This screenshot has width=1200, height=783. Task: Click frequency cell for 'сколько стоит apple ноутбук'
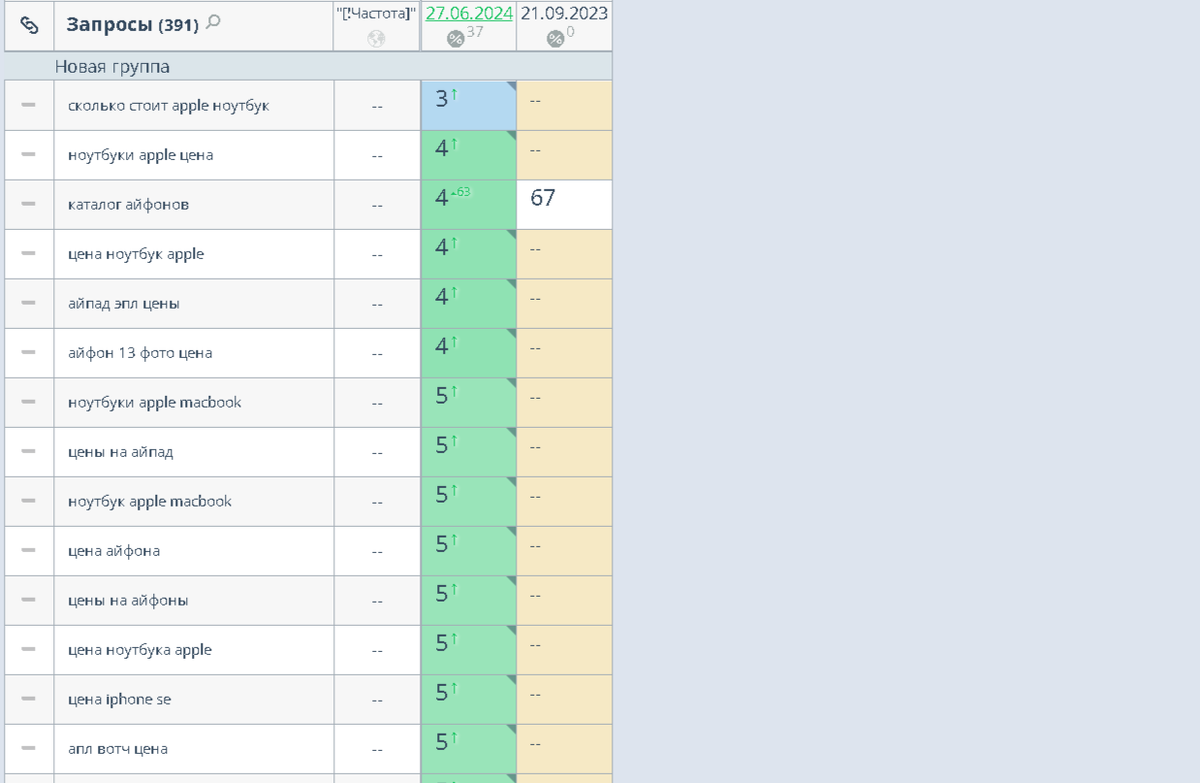click(x=377, y=105)
